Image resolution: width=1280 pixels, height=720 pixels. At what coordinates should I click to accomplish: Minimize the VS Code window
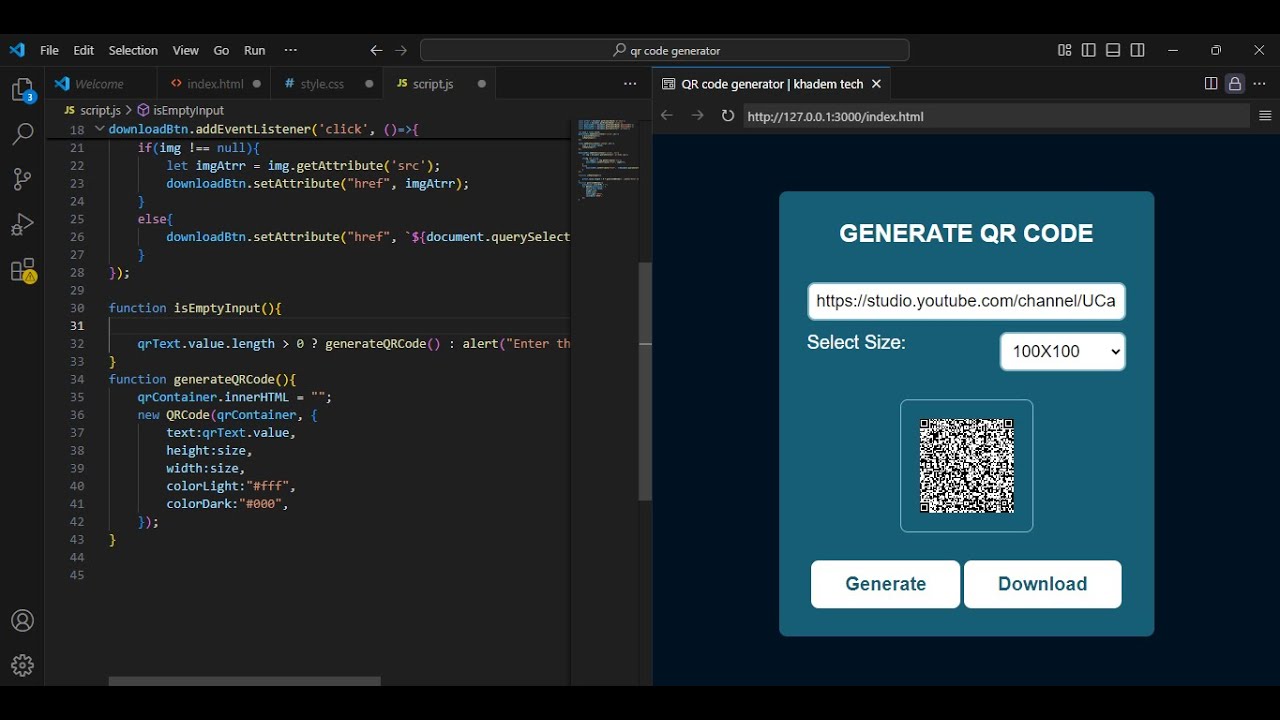(1173, 50)
